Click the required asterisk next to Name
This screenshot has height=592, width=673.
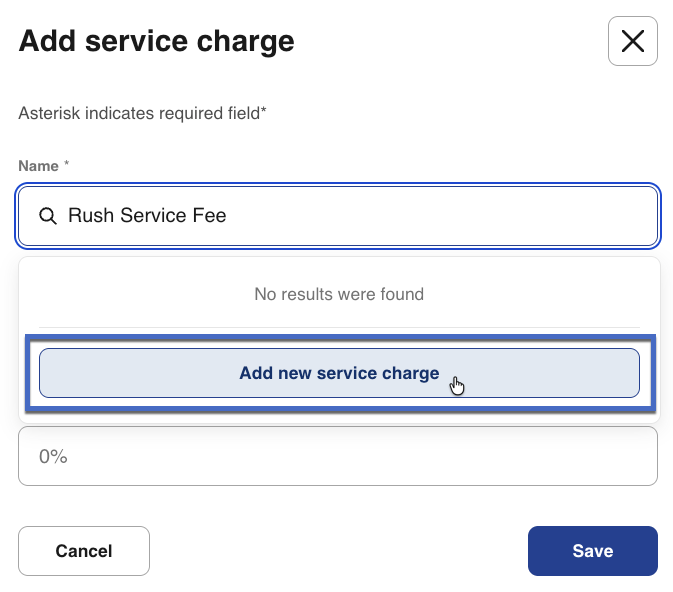[66, 165]
